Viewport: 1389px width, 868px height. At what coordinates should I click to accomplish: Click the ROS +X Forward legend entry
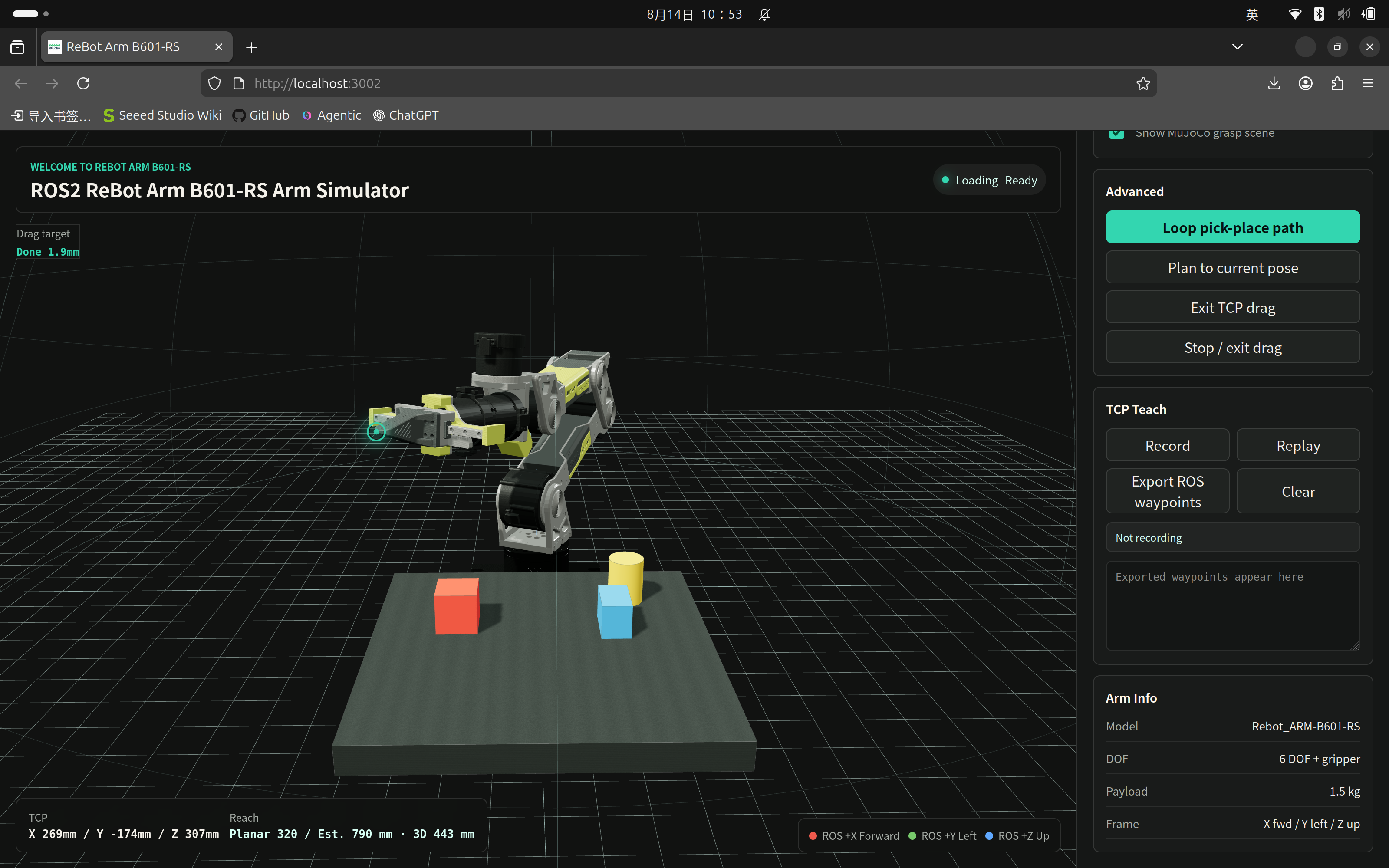click(854, 836)
